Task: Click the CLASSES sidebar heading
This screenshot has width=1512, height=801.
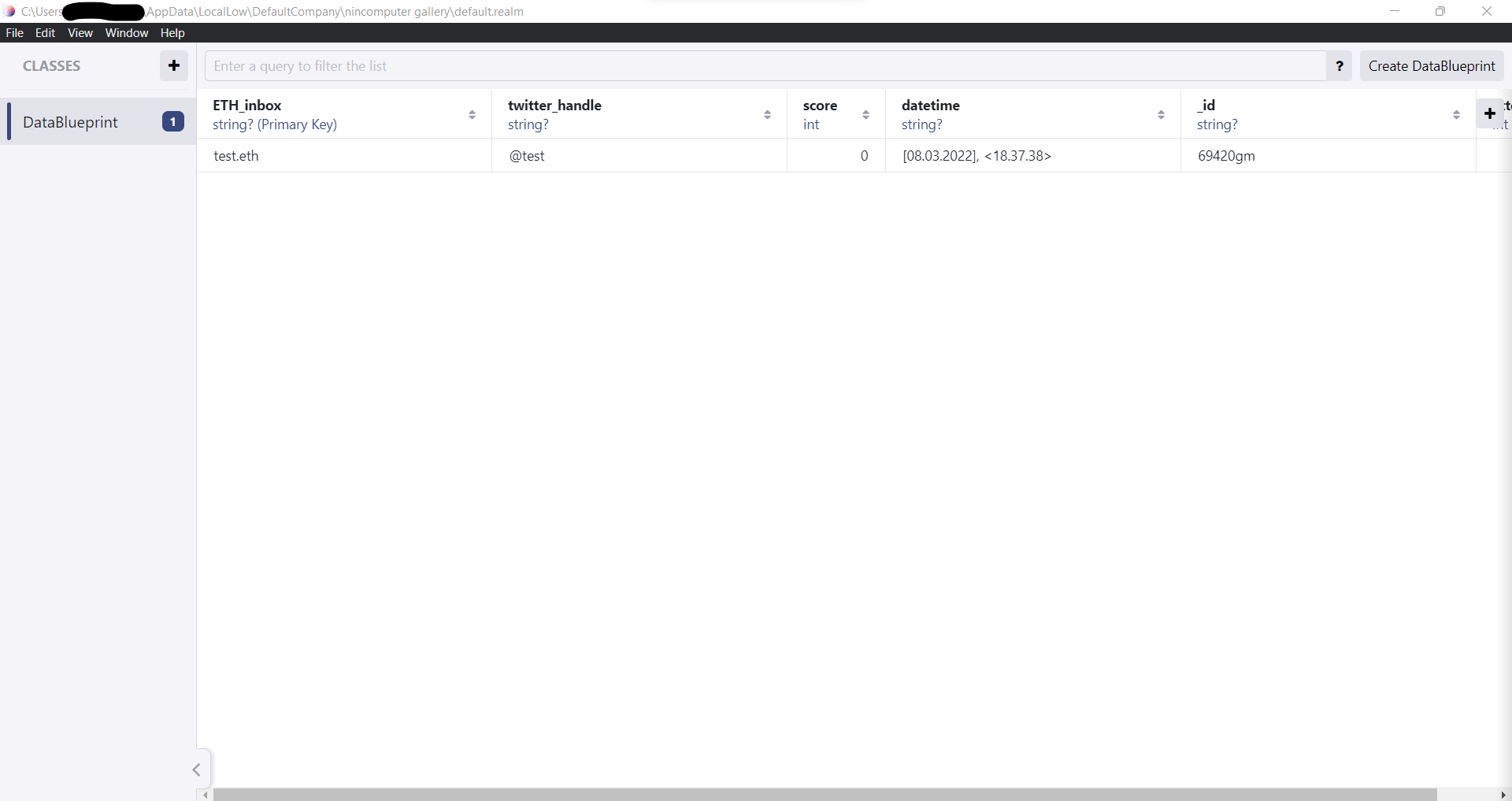Action: pyautogui.click(x=52, y=66)
